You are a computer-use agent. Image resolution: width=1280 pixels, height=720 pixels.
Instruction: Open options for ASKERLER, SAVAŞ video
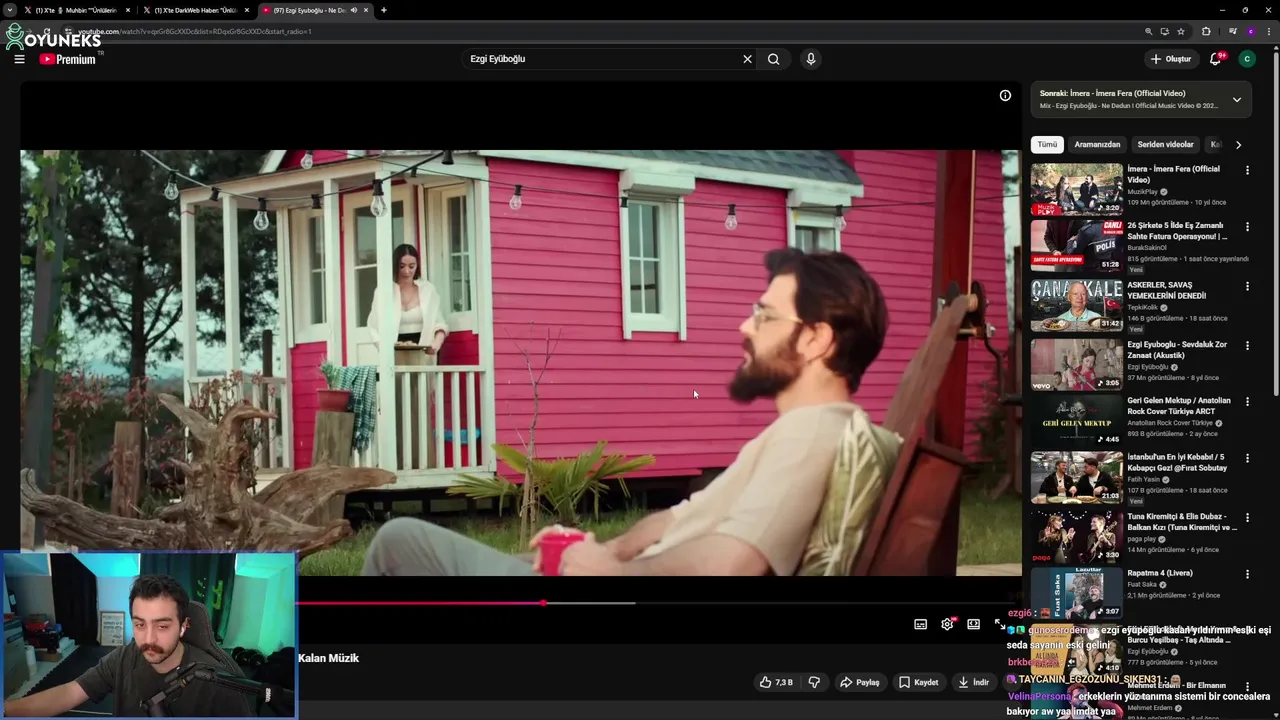1247,286
